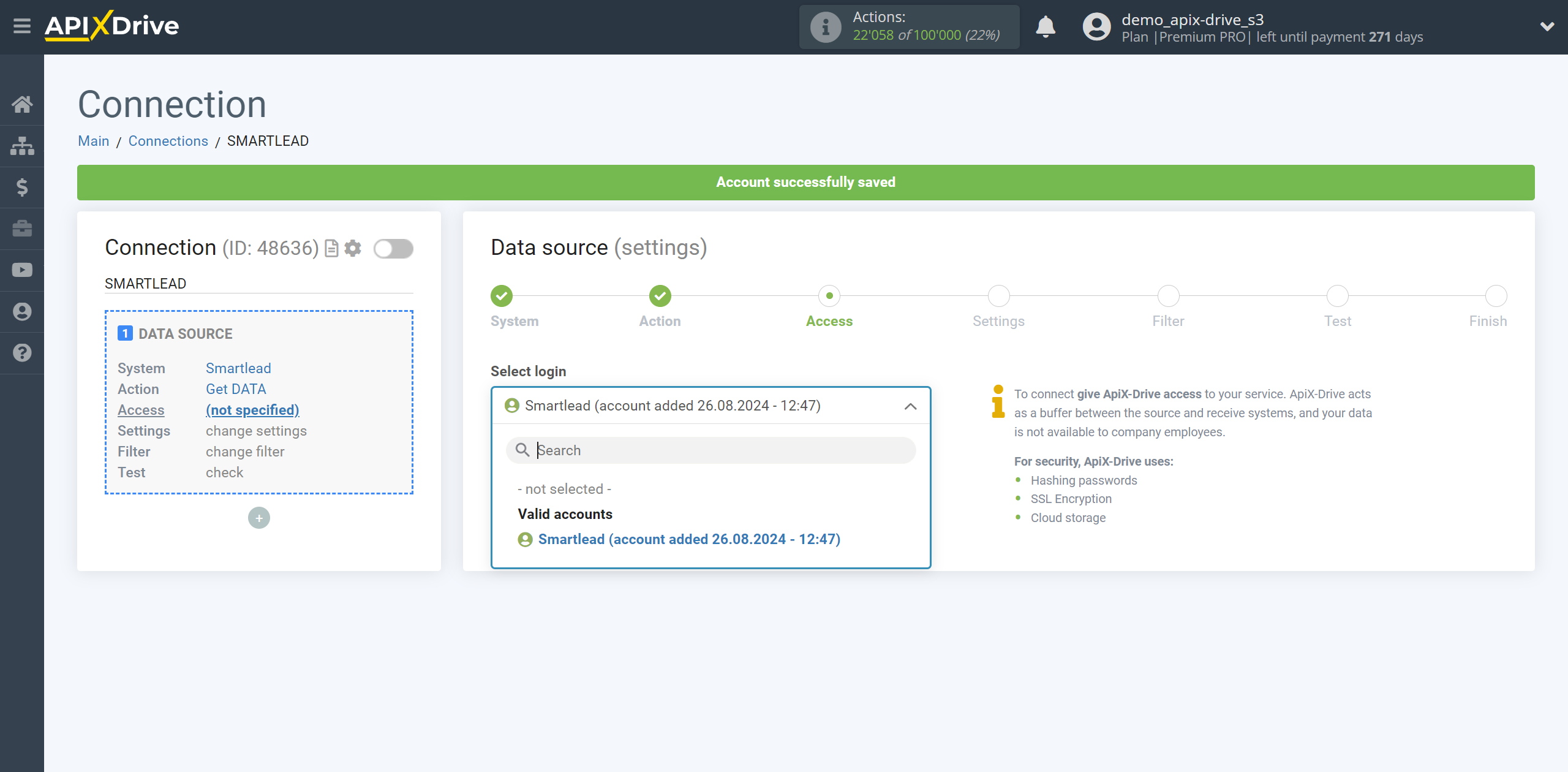Click the connection copy/document icon
Image resolution: width=1568 pixels, height=772 pixels.
point(331,249)
